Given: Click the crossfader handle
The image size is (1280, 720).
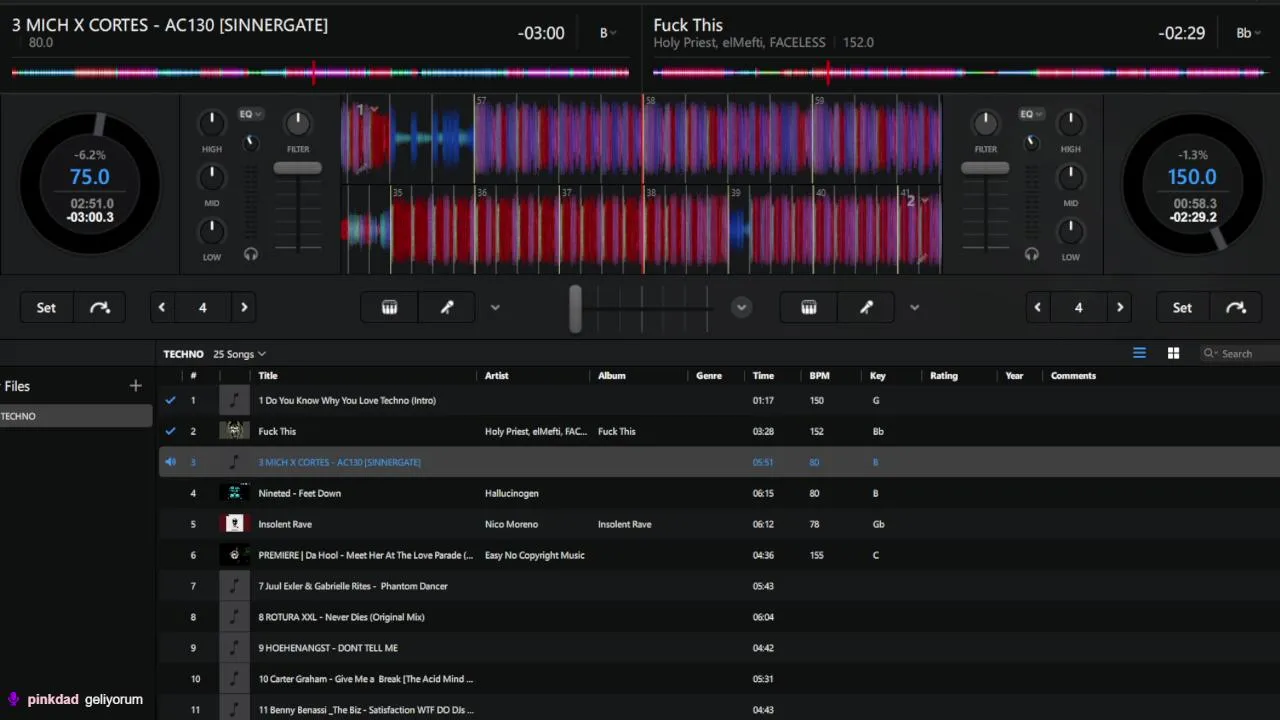Looking at the screenshot, I should [x=575, y=308].
